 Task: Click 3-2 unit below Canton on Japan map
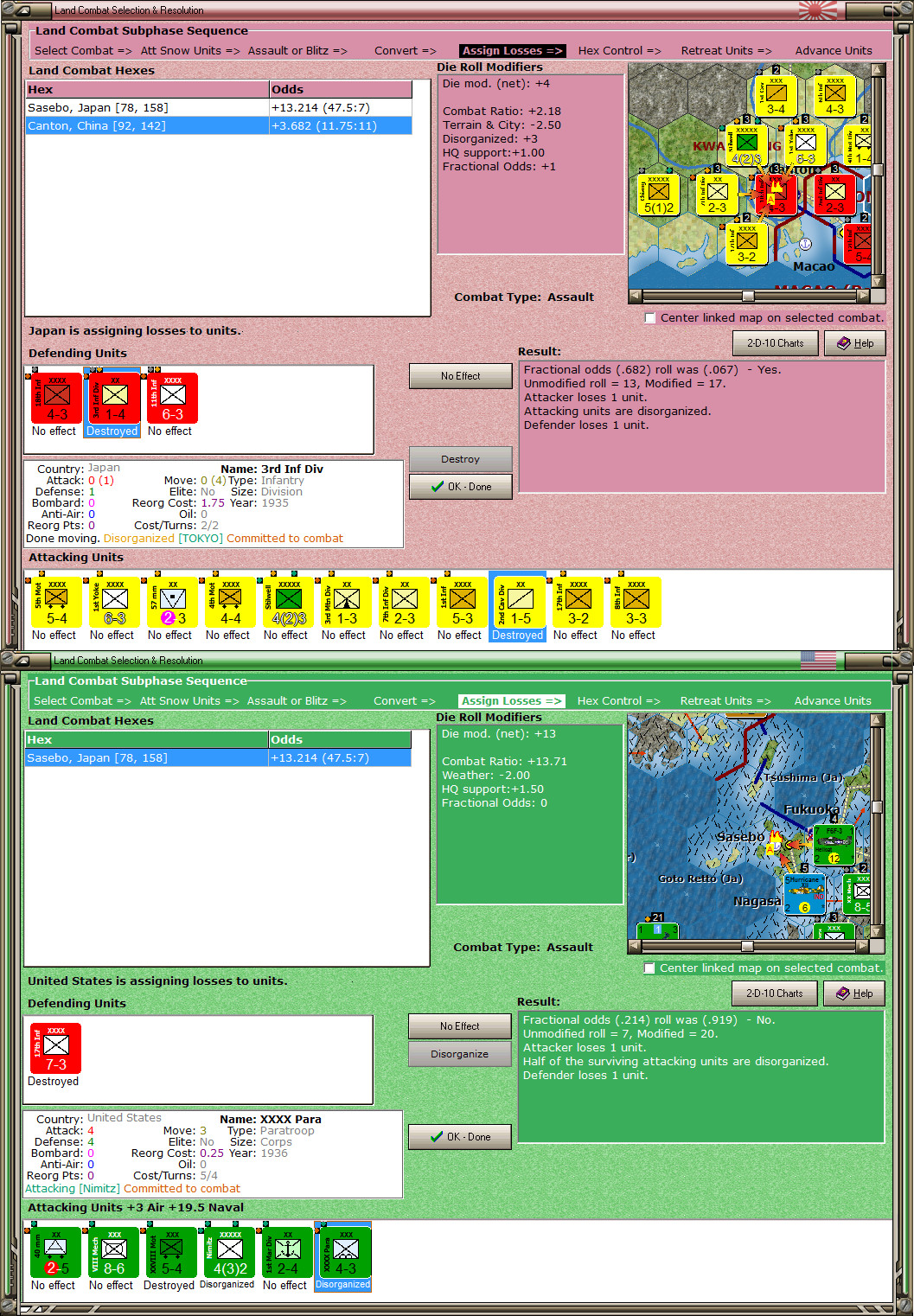(x=746, y=245)
